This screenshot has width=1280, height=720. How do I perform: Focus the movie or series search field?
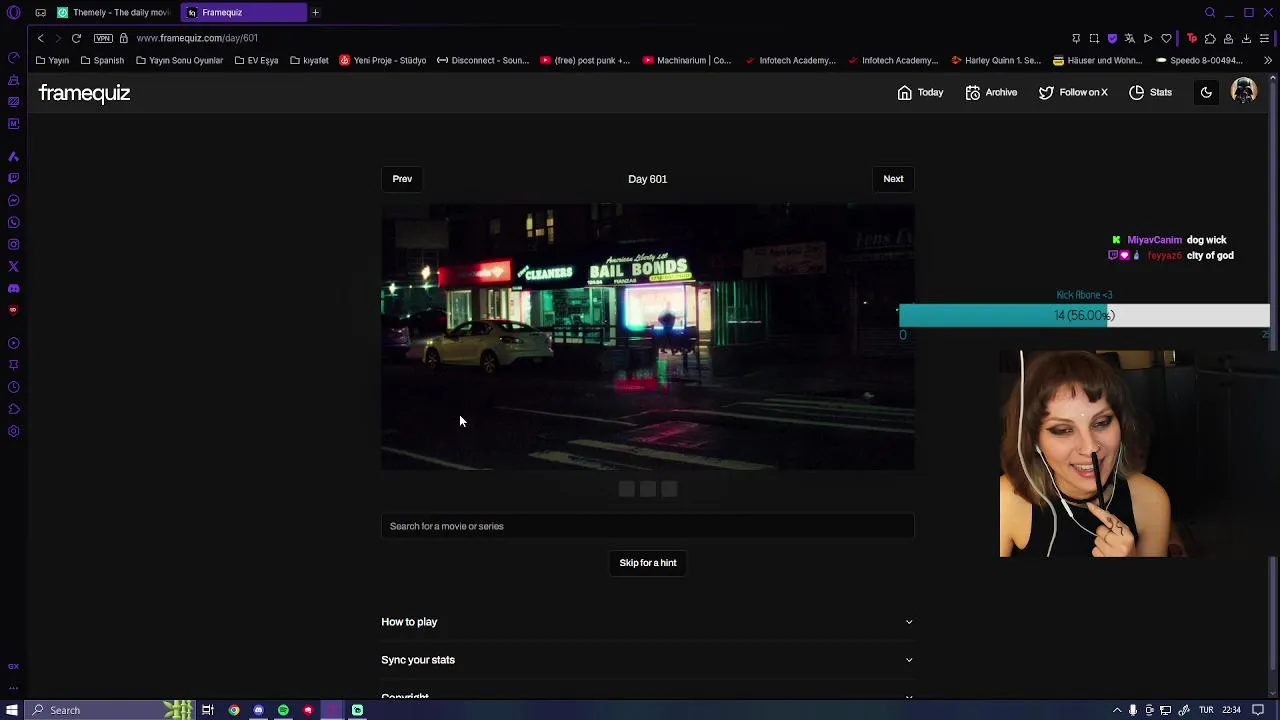(x=647, y=526)
